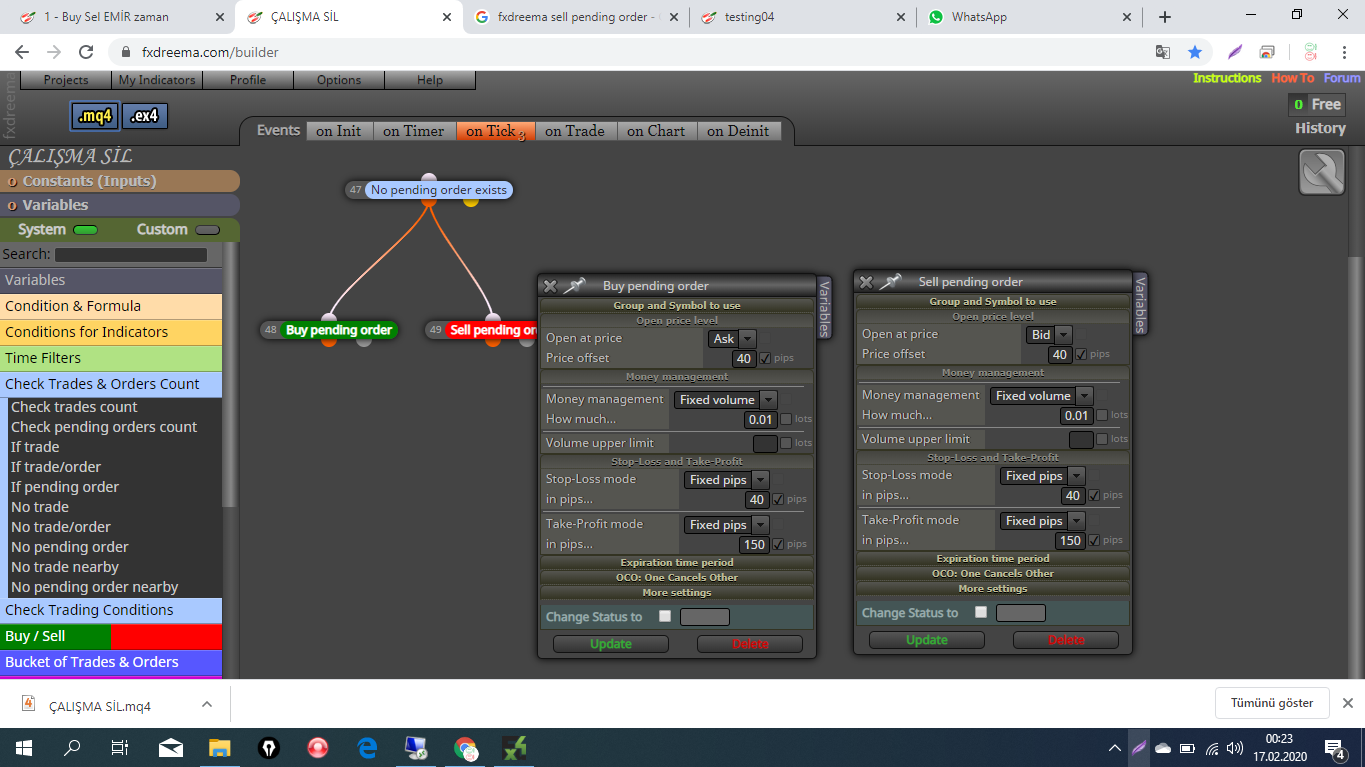Click into the blocks Search field
Viewport: 1365px width, 767px height.
(130, 255)
